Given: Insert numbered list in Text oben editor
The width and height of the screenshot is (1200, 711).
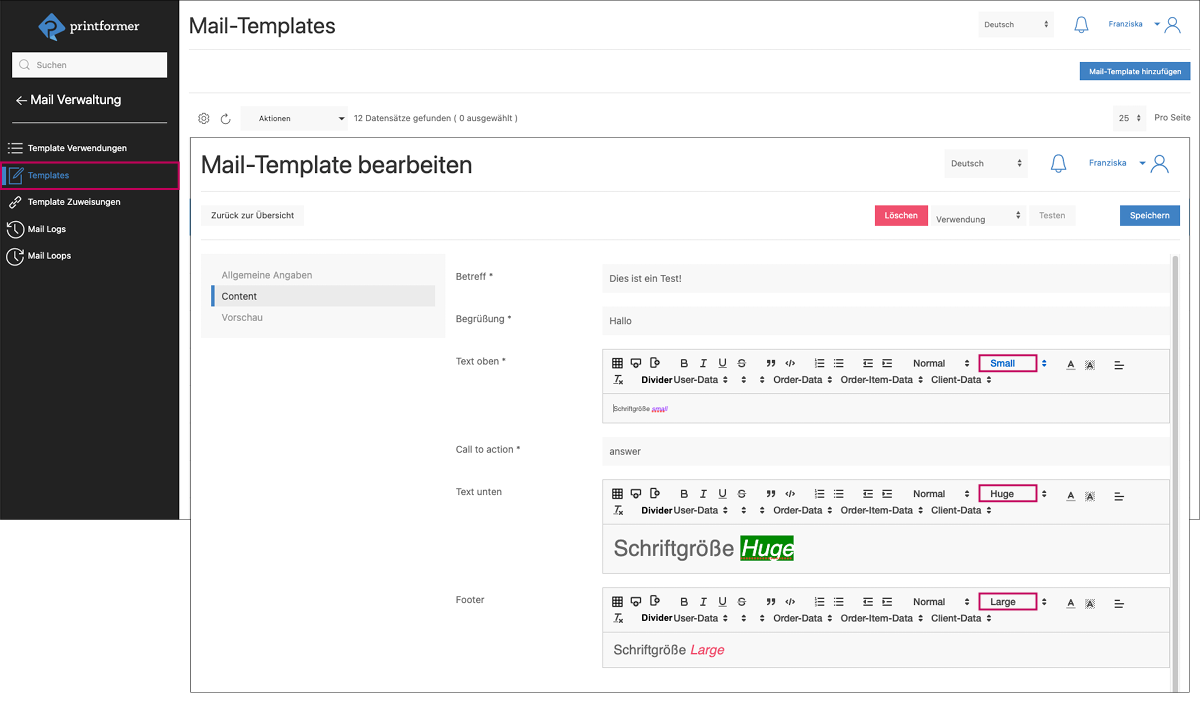Looking at the screenshot, I should (x=820, y=364).
